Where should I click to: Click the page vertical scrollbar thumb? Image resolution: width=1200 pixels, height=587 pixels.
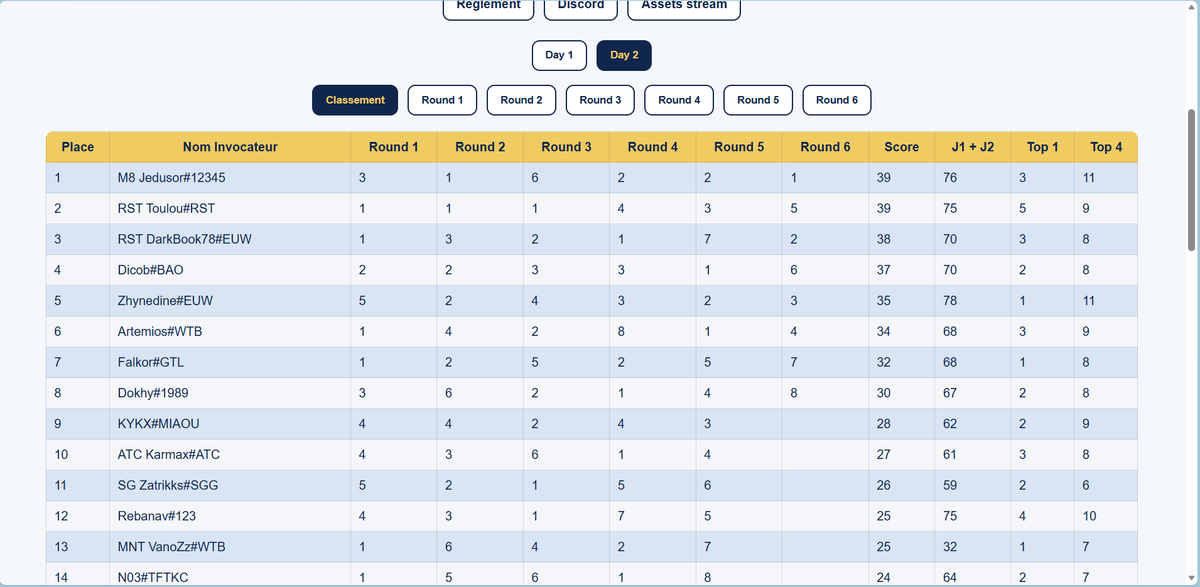[1191, 180]
